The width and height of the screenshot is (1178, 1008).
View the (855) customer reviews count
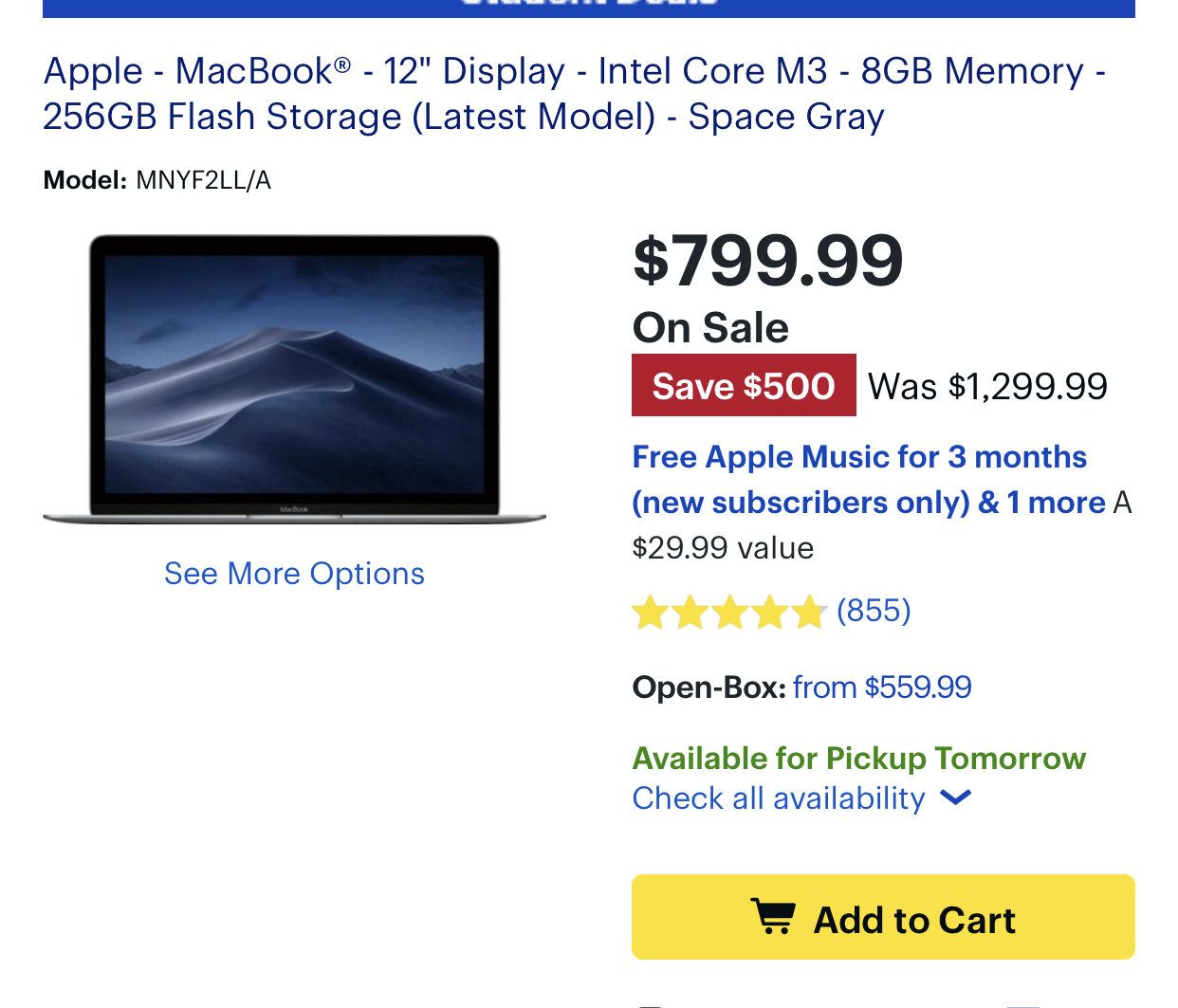874,611
